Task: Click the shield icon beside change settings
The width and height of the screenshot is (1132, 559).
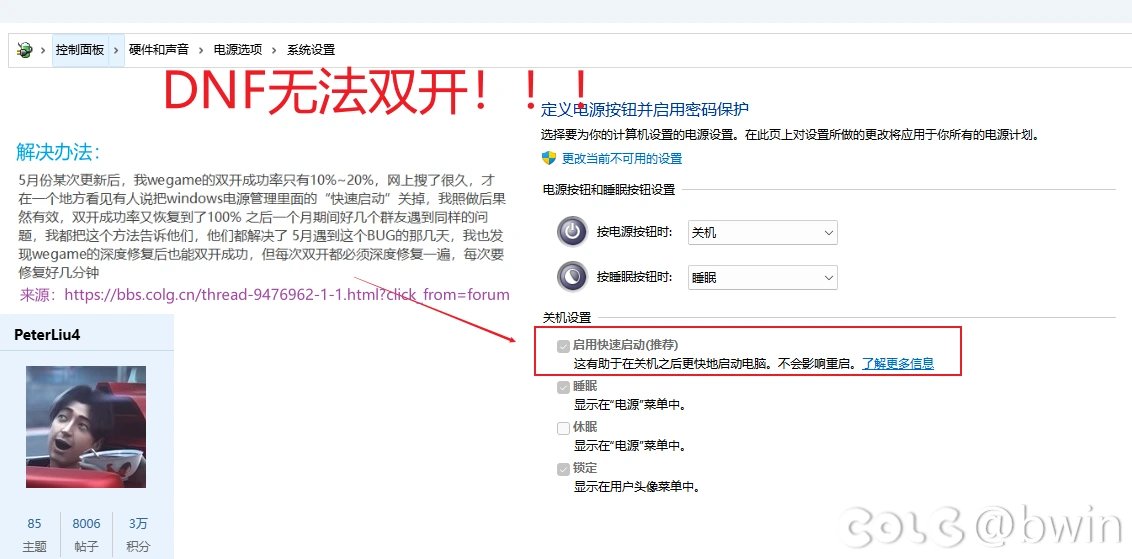Action: pyautogui.click(x=548, y=158)
